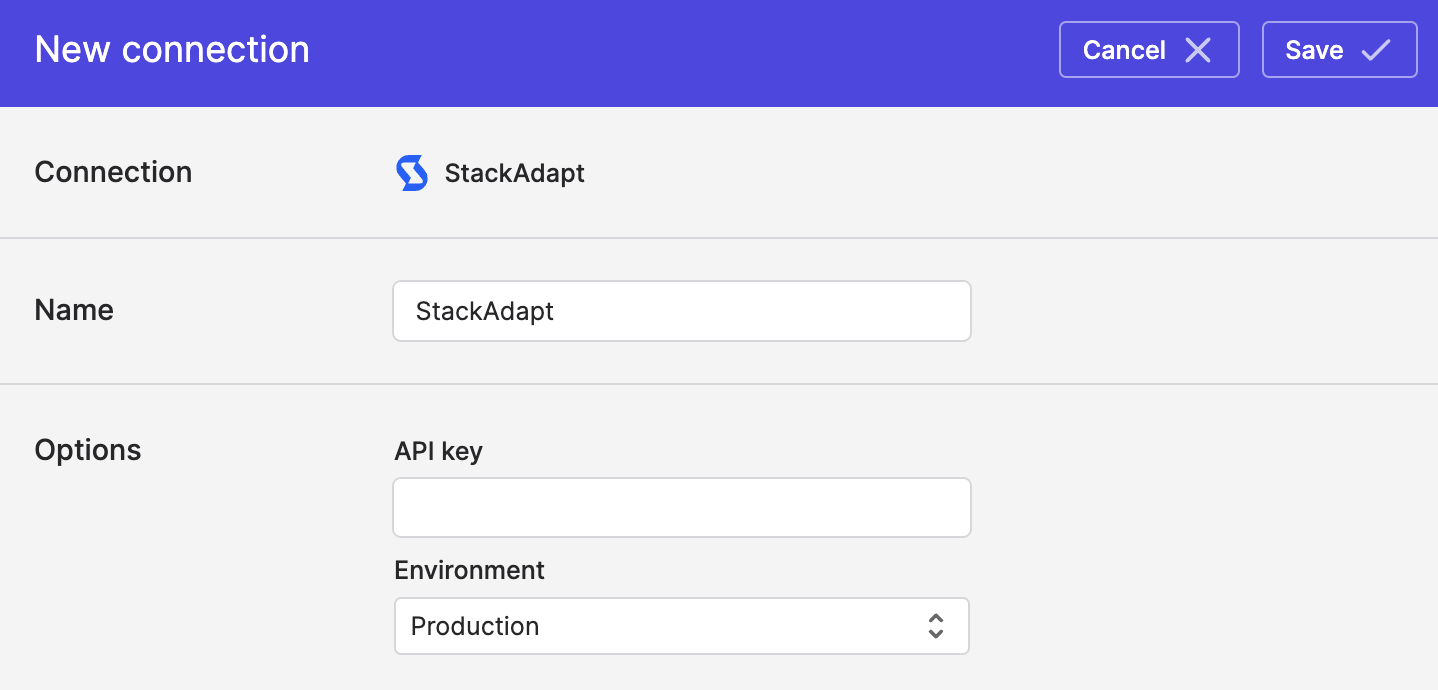Click the "Connection" section label
The width and height of the screenshot is (1438, 690).
pyautogui.click(x=113, y=172)
